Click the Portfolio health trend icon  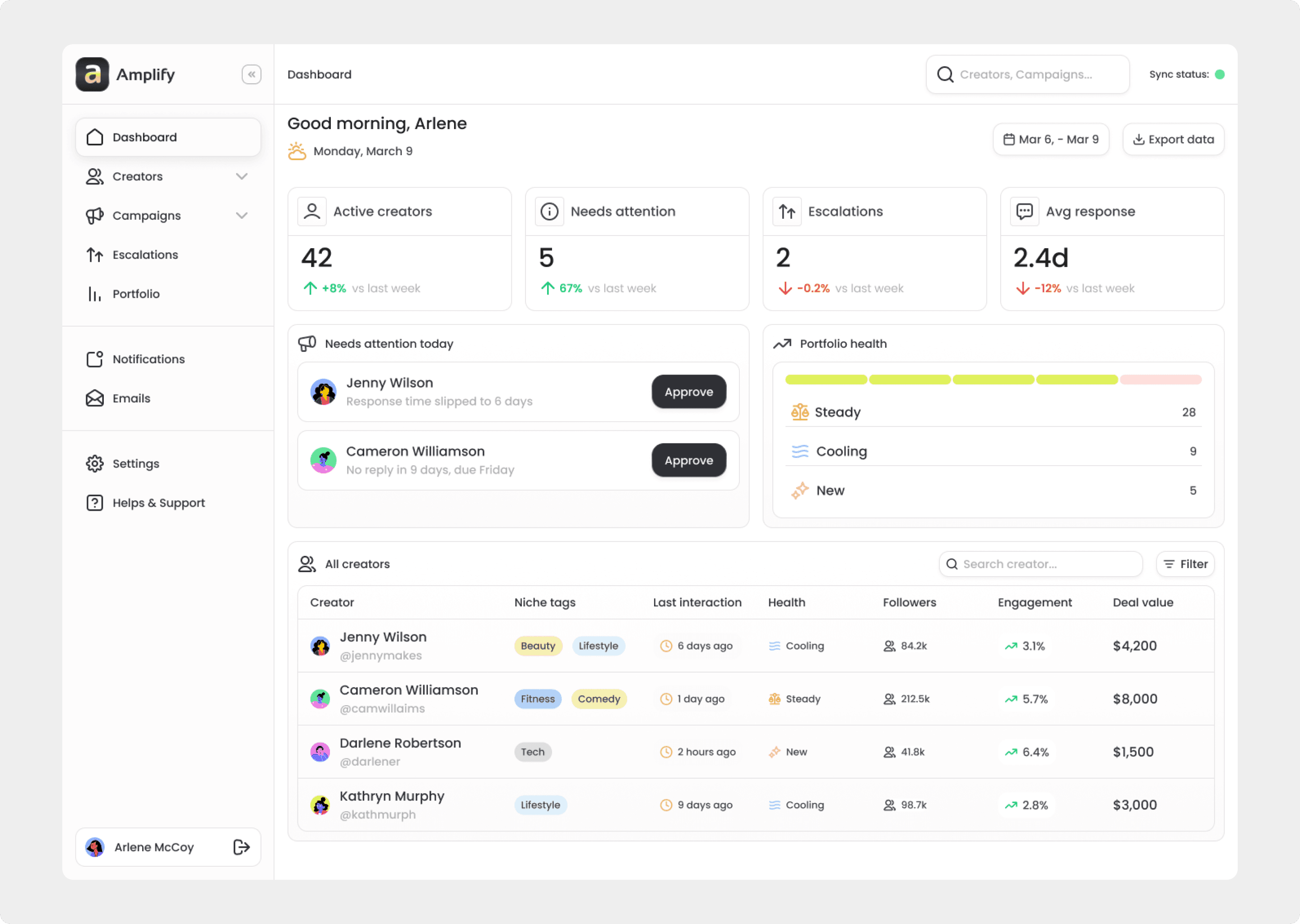click(783, 344)
